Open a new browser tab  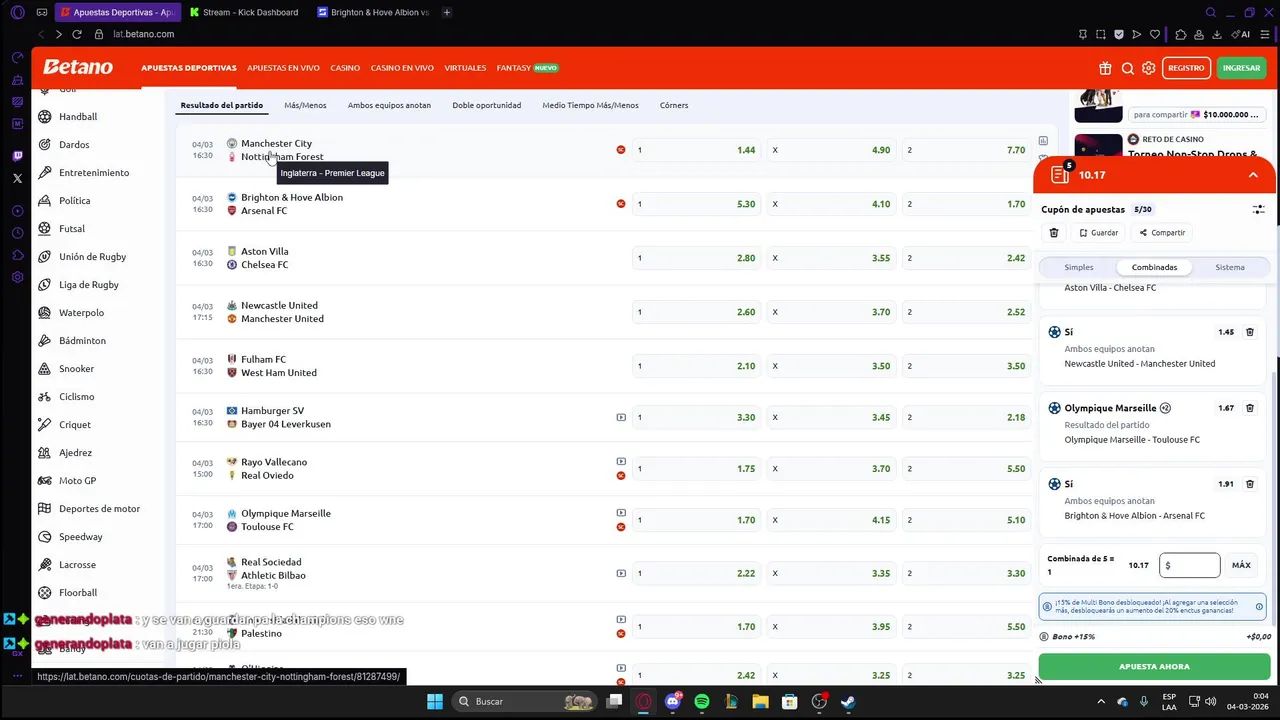point(447,12)
